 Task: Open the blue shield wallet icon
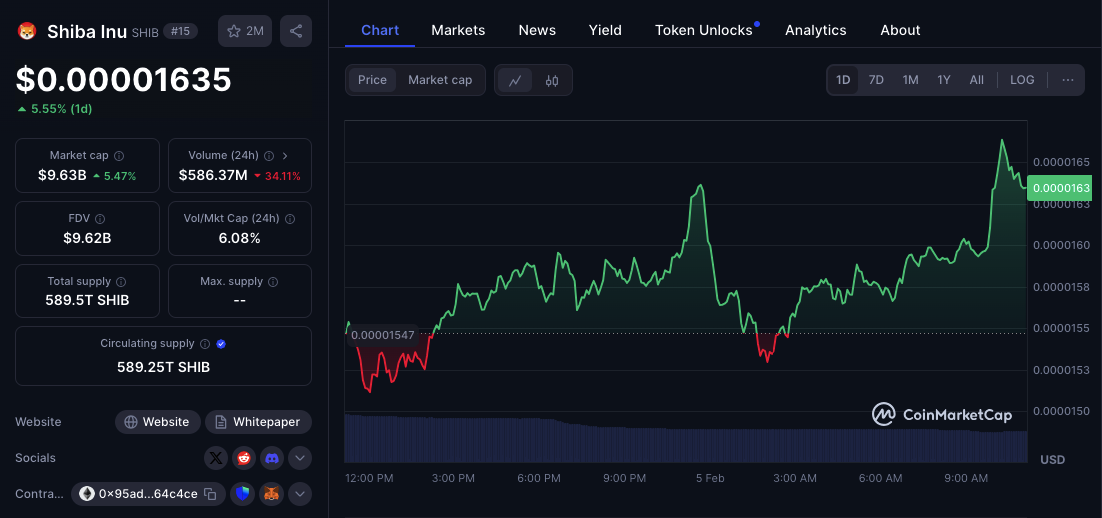pos(243,494)
